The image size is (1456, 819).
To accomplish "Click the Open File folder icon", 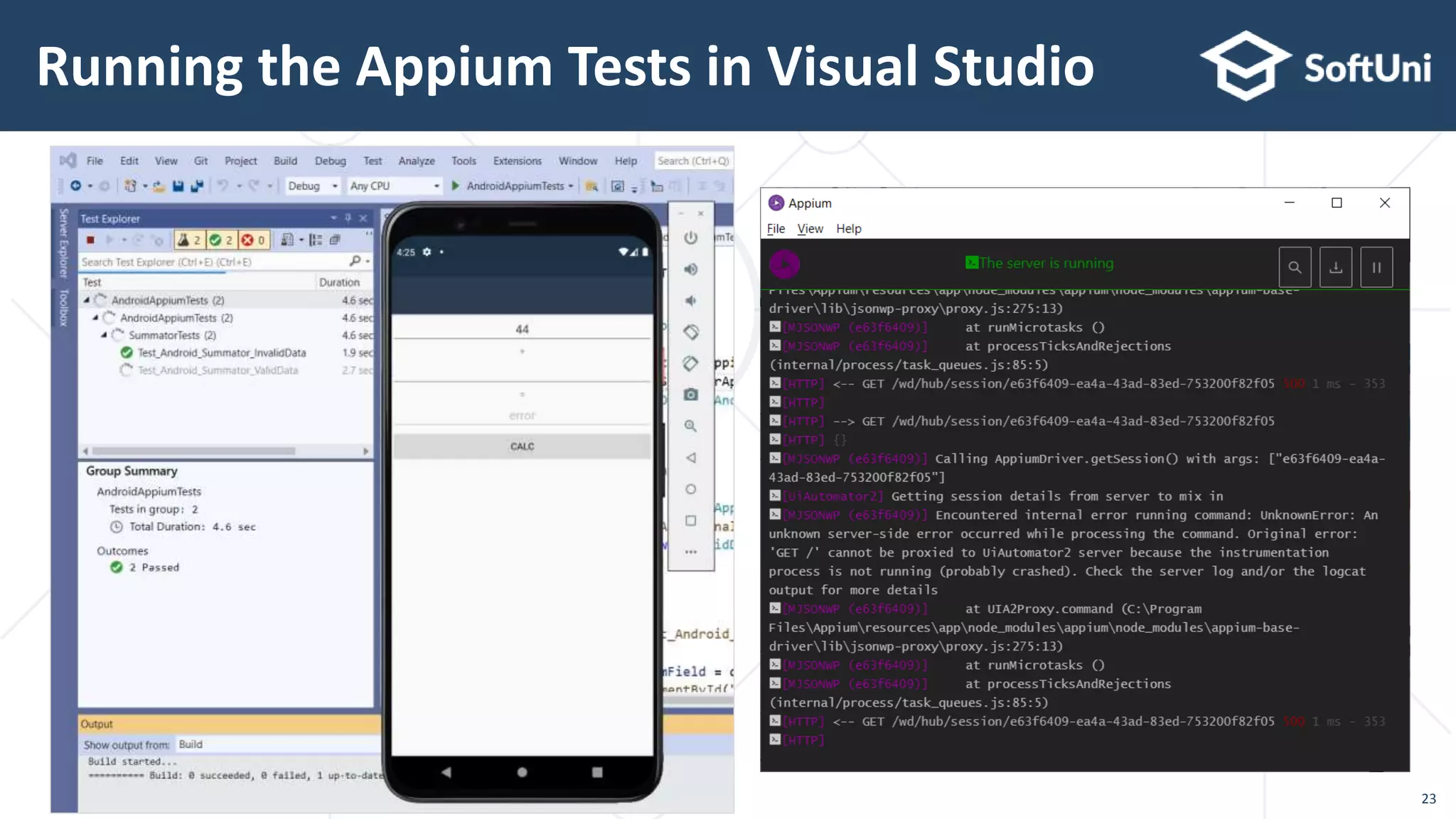I will [x=159, y=186].
